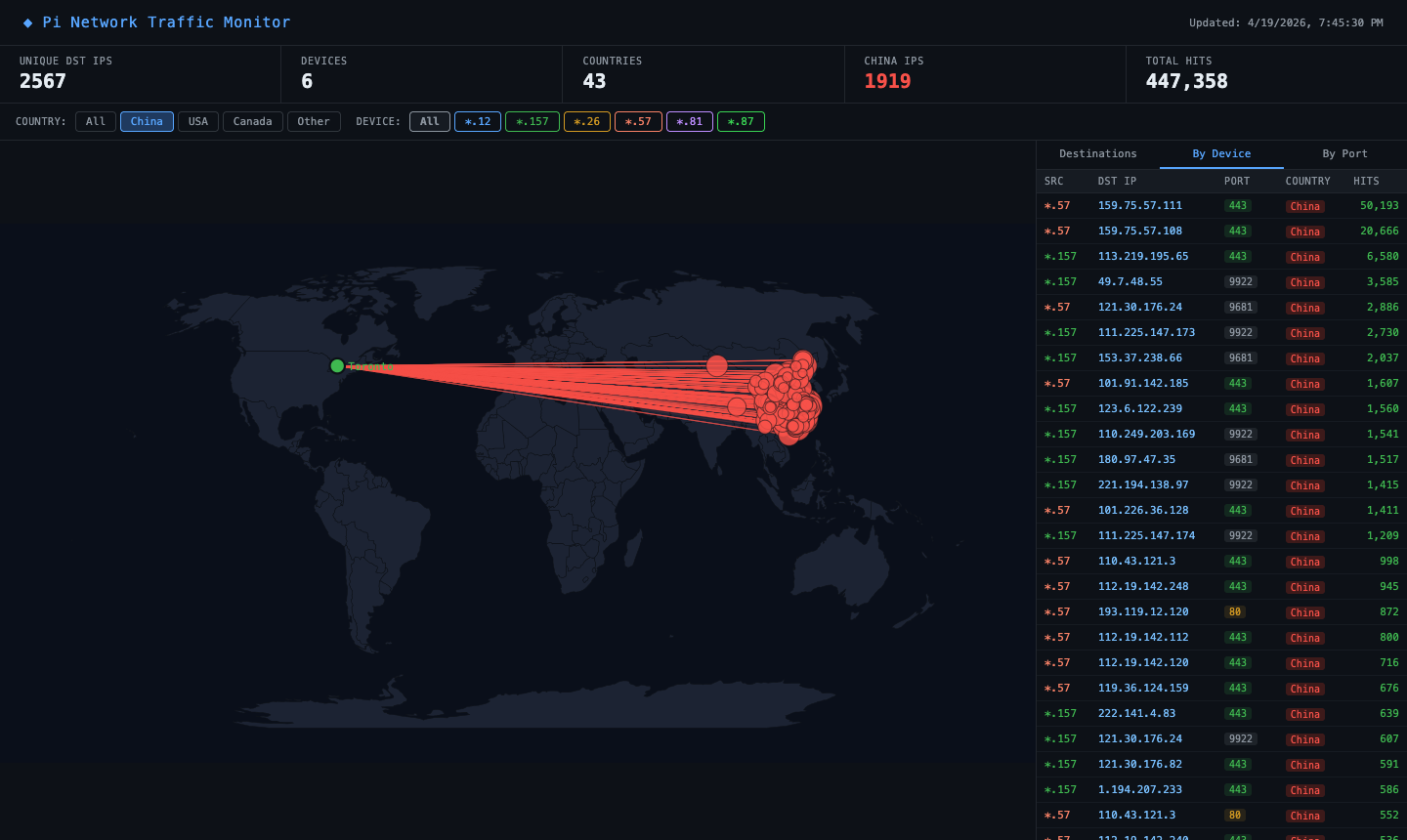Viewport: 1407px width, 840px height.
Task: Click the diamond logo beside Pi Network Traffic Monitor
Action: (x=27, y=22)
